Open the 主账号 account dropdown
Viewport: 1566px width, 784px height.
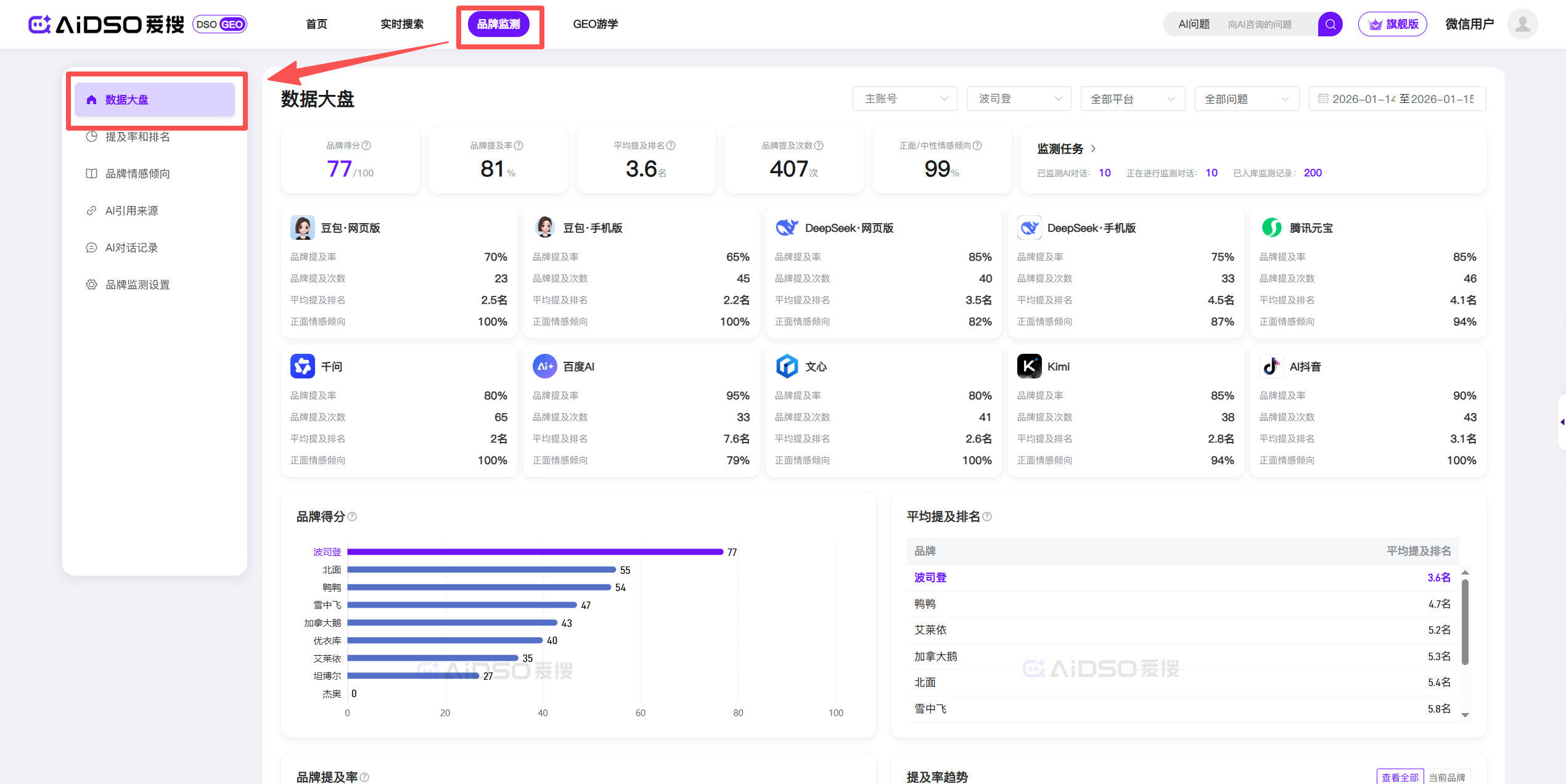904,99
